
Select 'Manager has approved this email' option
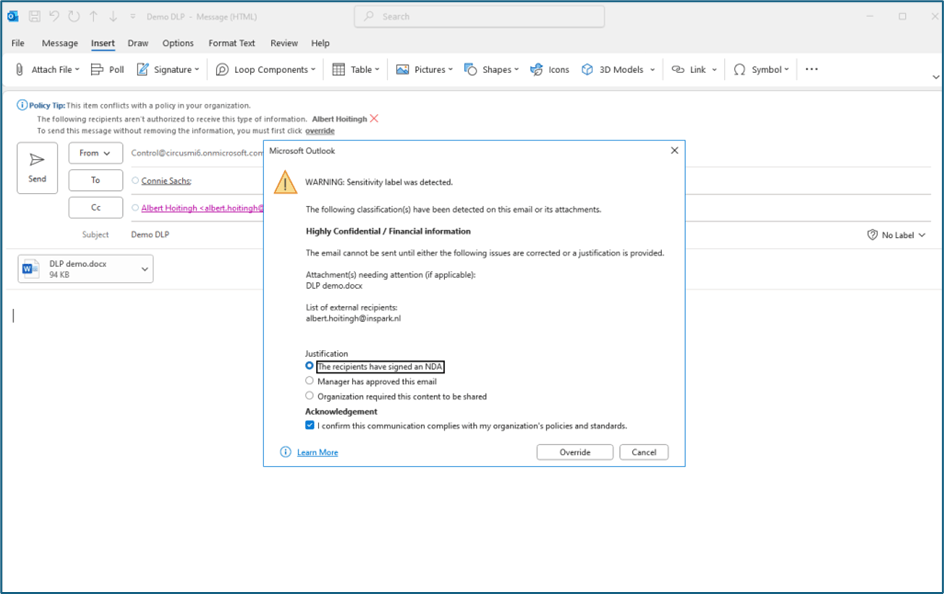310,381
